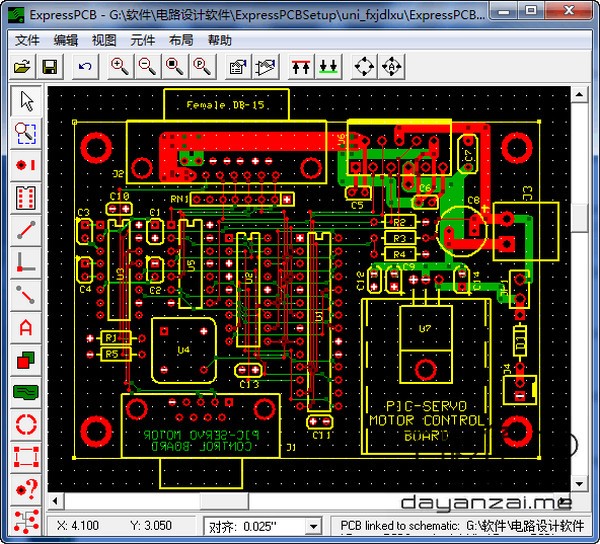Click the C10 capacitor label
The height and width of the screenshot is (544, 600).
(119, 197)
